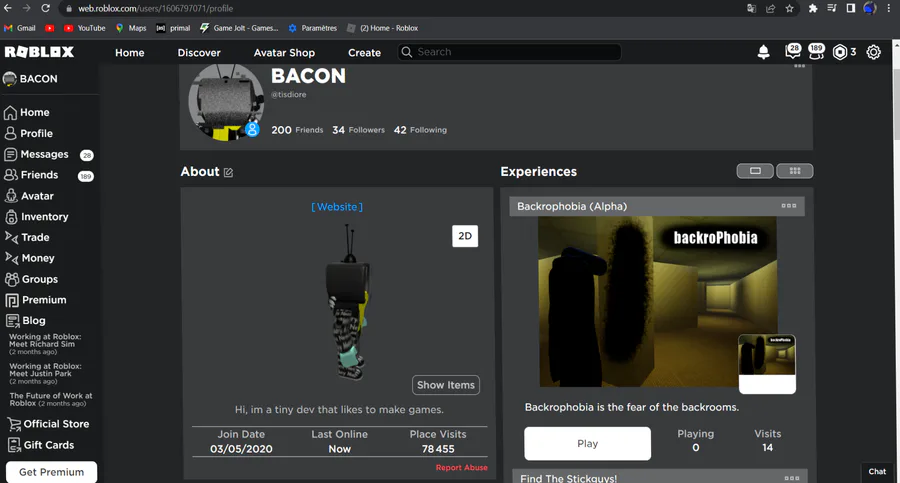Click the search magnifier icon
The width and height of the screenshot is (900, 483).
[x=407, y=52]
